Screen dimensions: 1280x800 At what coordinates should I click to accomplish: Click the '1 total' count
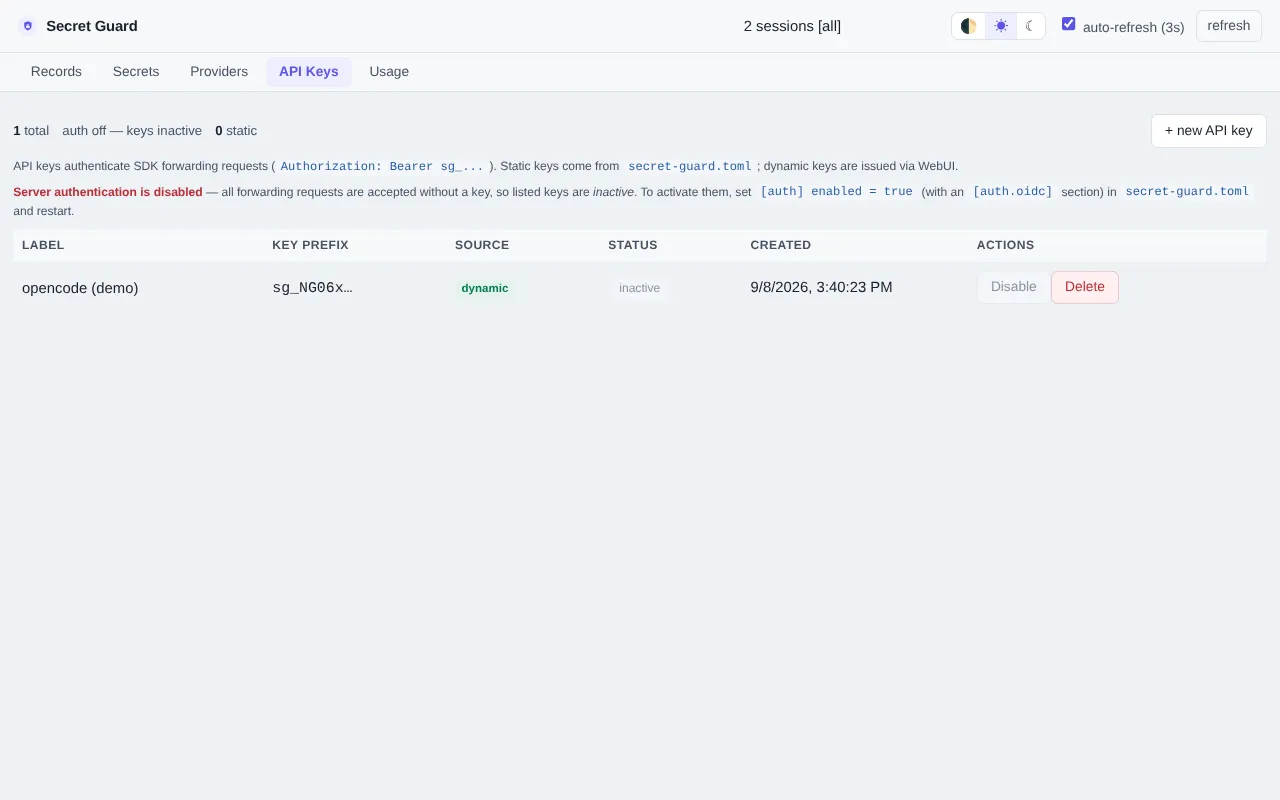click(31, 131)
